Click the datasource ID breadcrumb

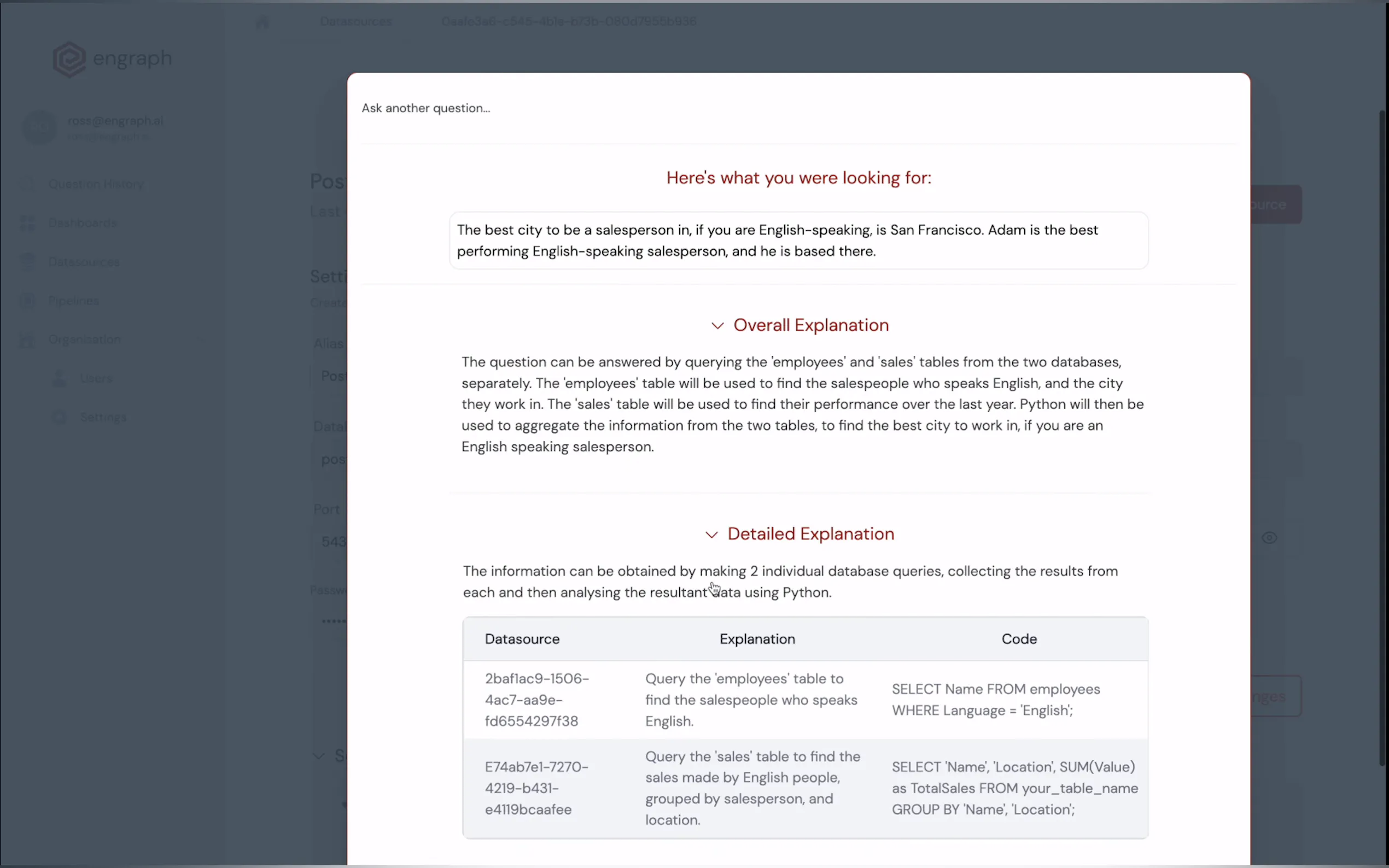point(568,22)
